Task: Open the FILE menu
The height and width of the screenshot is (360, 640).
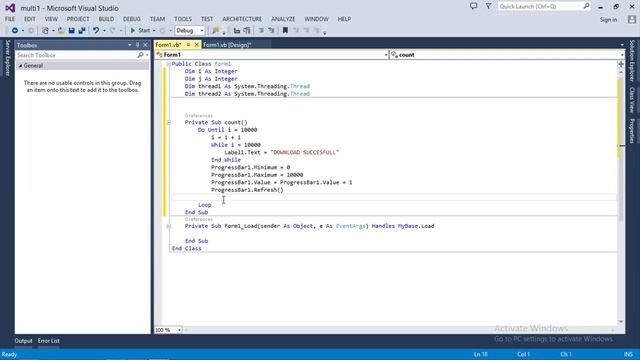Action: 10,19
